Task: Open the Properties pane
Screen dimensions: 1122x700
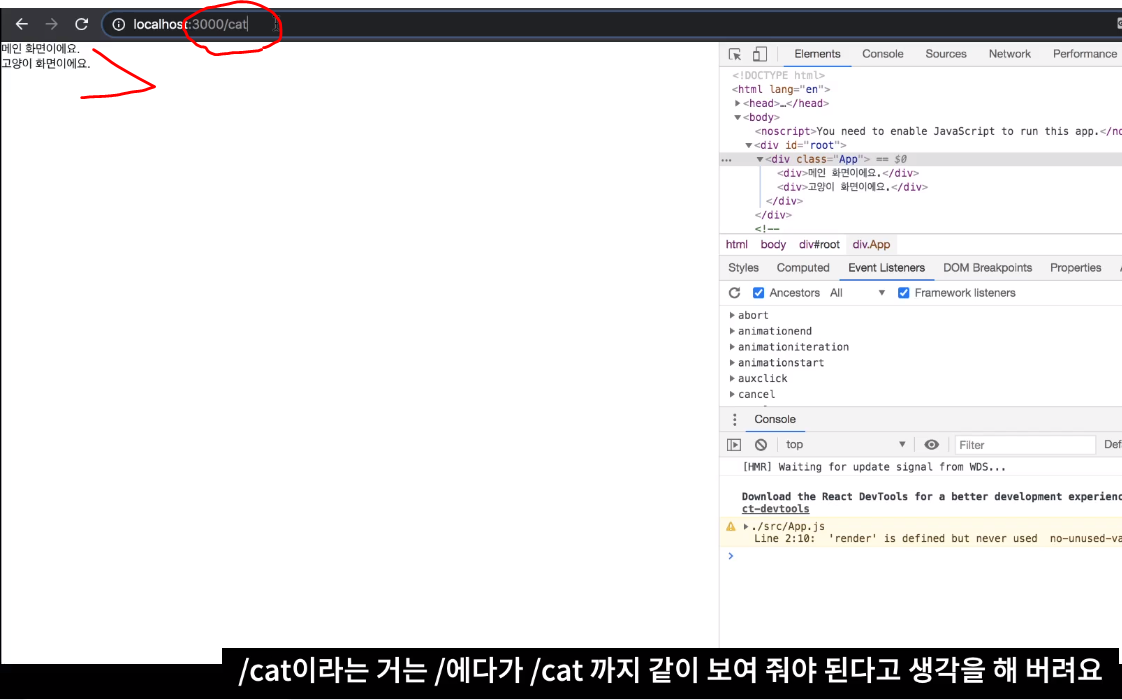Action: coord(1075,268)
